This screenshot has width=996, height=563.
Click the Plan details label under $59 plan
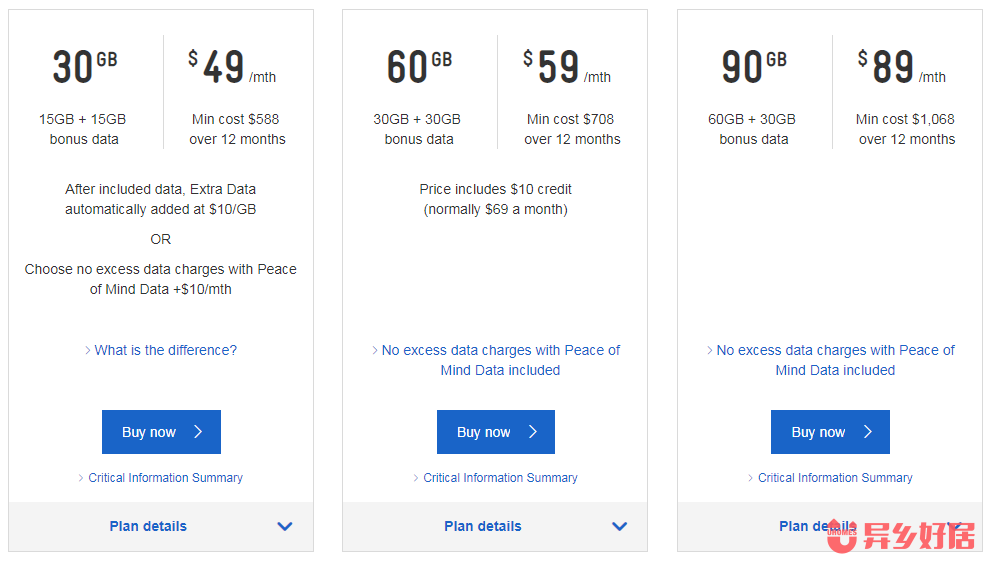(x=483, y=526)
